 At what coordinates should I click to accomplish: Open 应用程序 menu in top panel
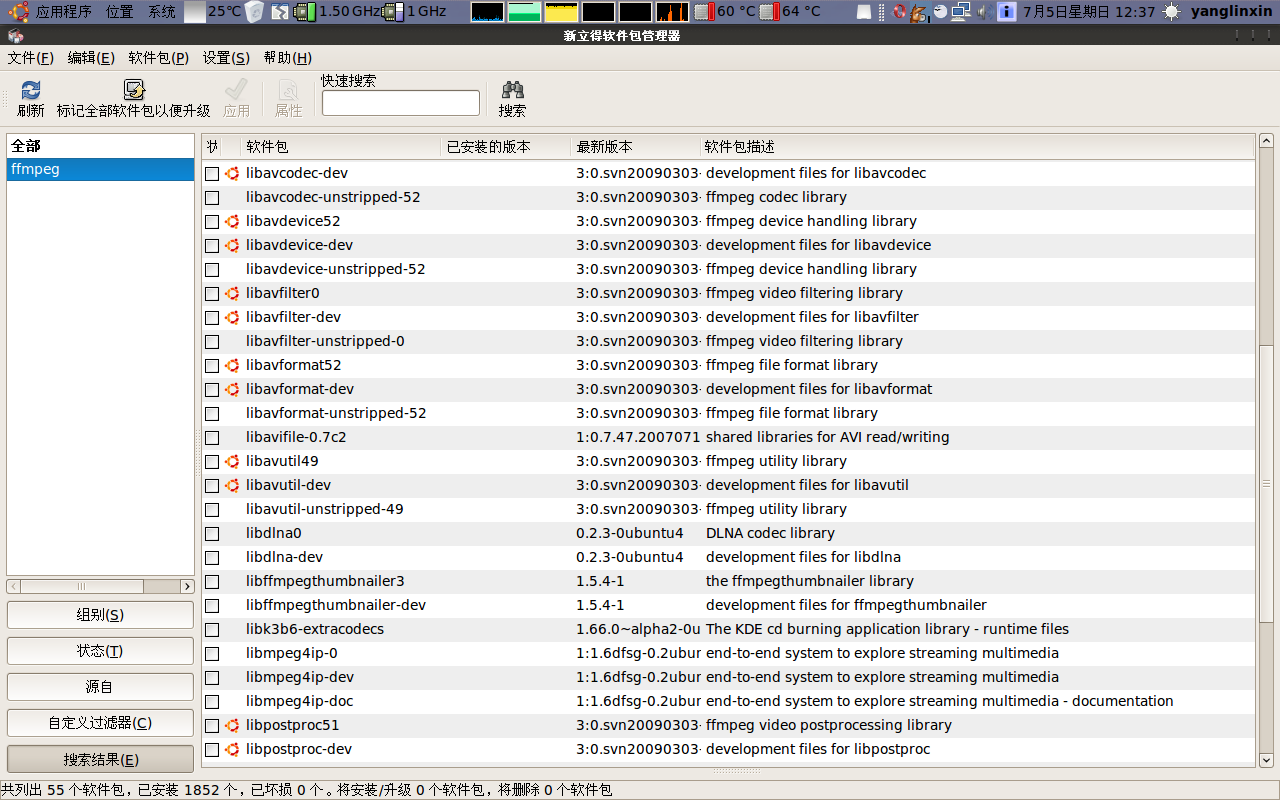64,12
